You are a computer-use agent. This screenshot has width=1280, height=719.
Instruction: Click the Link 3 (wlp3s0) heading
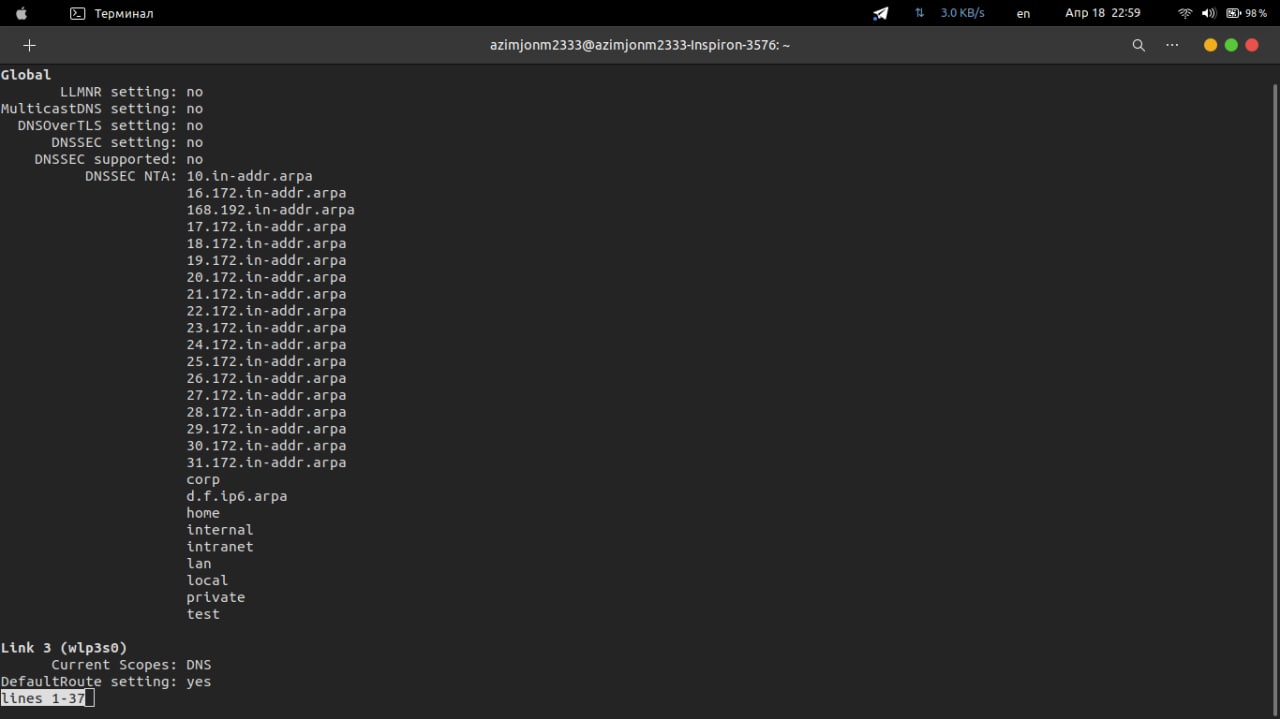pos(64,648)
